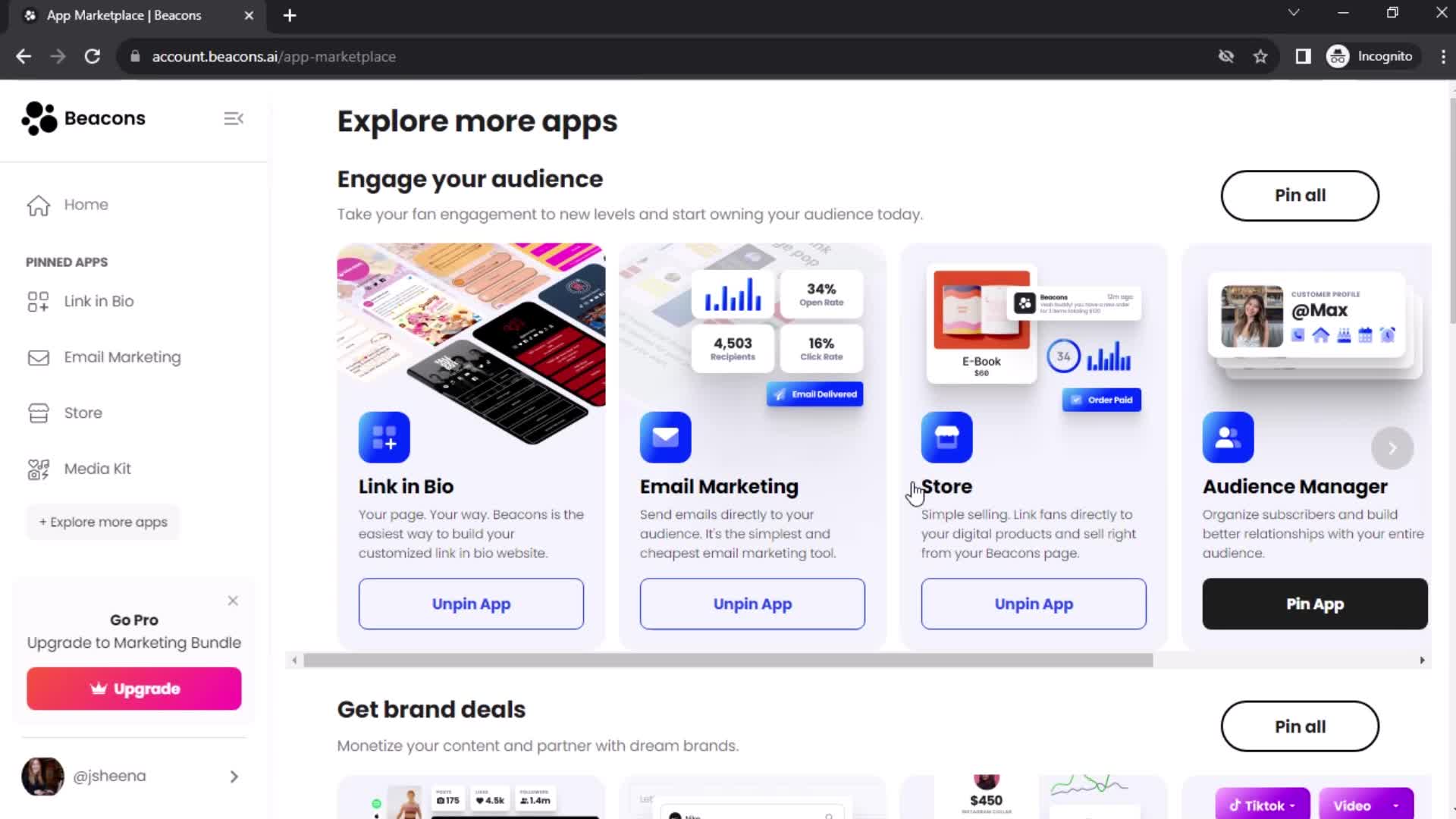
Task: Click the Link in Bio sidebar icon
Action: [37, 301]
